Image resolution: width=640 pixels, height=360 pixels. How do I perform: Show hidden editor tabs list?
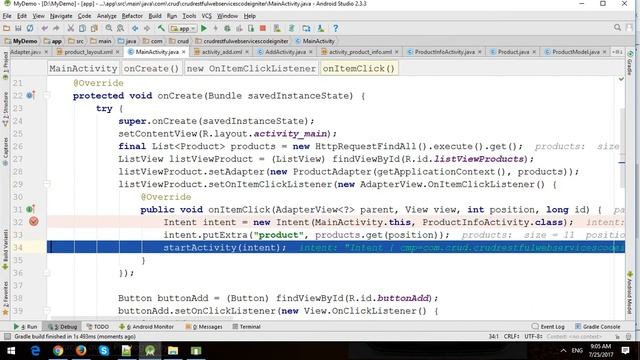617,52
